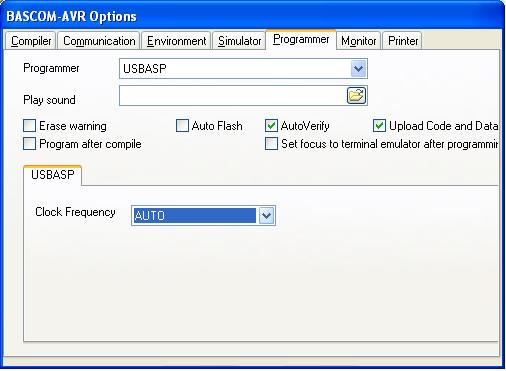
Task: Click inside the Play sound input field
Action: [233, 96]
